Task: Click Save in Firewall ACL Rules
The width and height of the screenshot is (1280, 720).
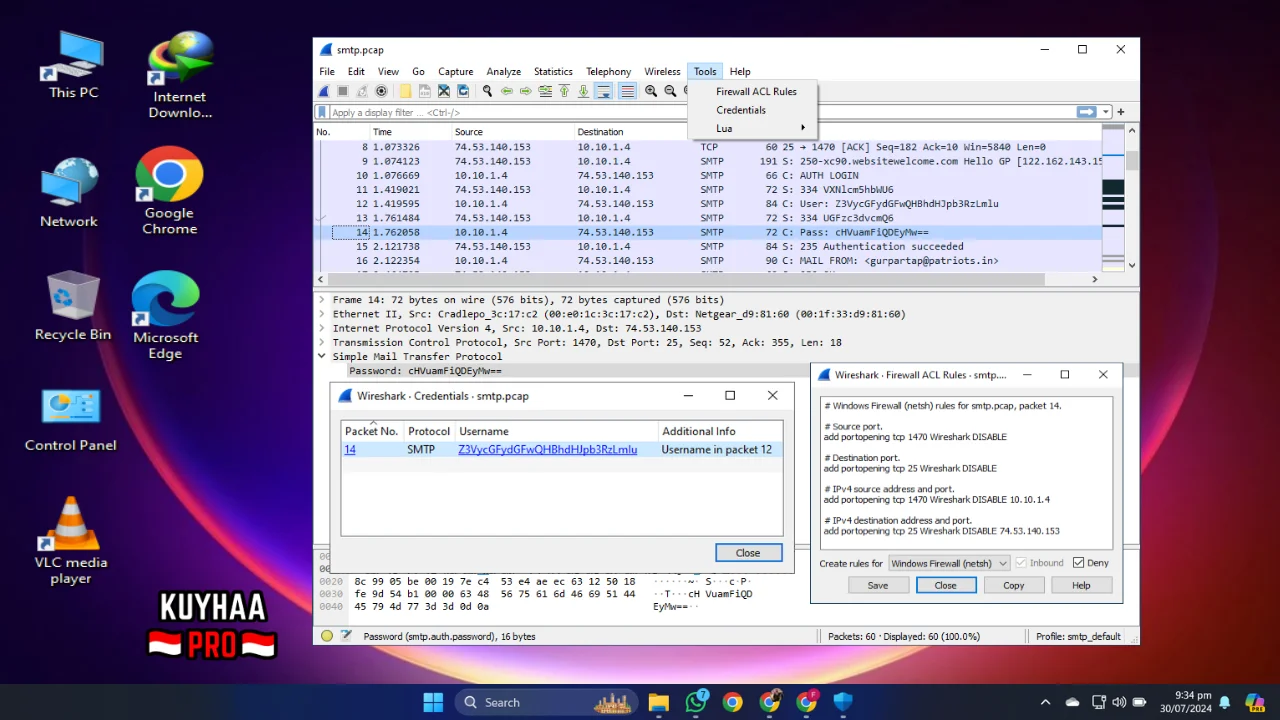Action: (878, 585)
